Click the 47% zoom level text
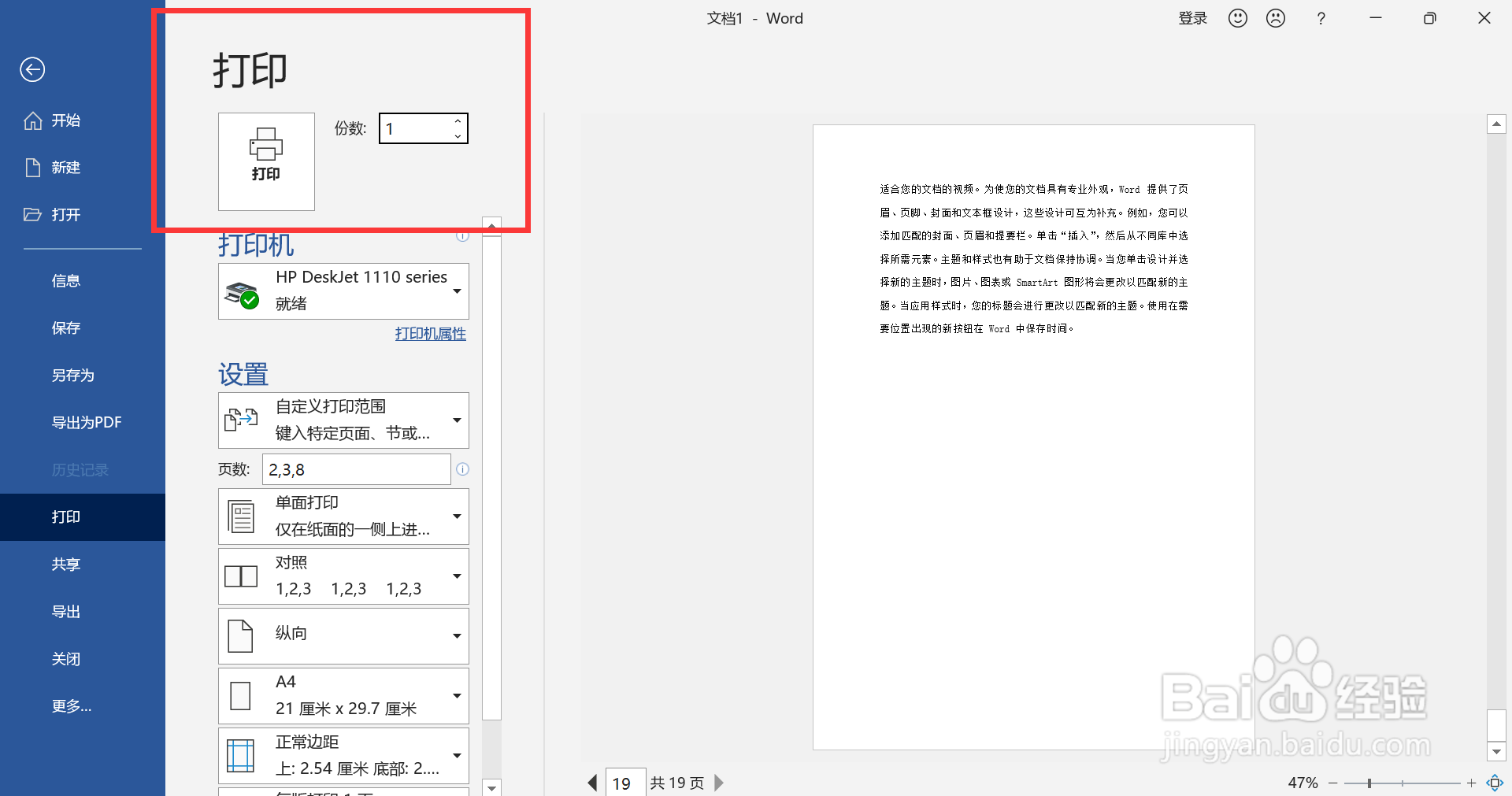This screenshot has height=796, width=1512. [x=1303, y=783]
